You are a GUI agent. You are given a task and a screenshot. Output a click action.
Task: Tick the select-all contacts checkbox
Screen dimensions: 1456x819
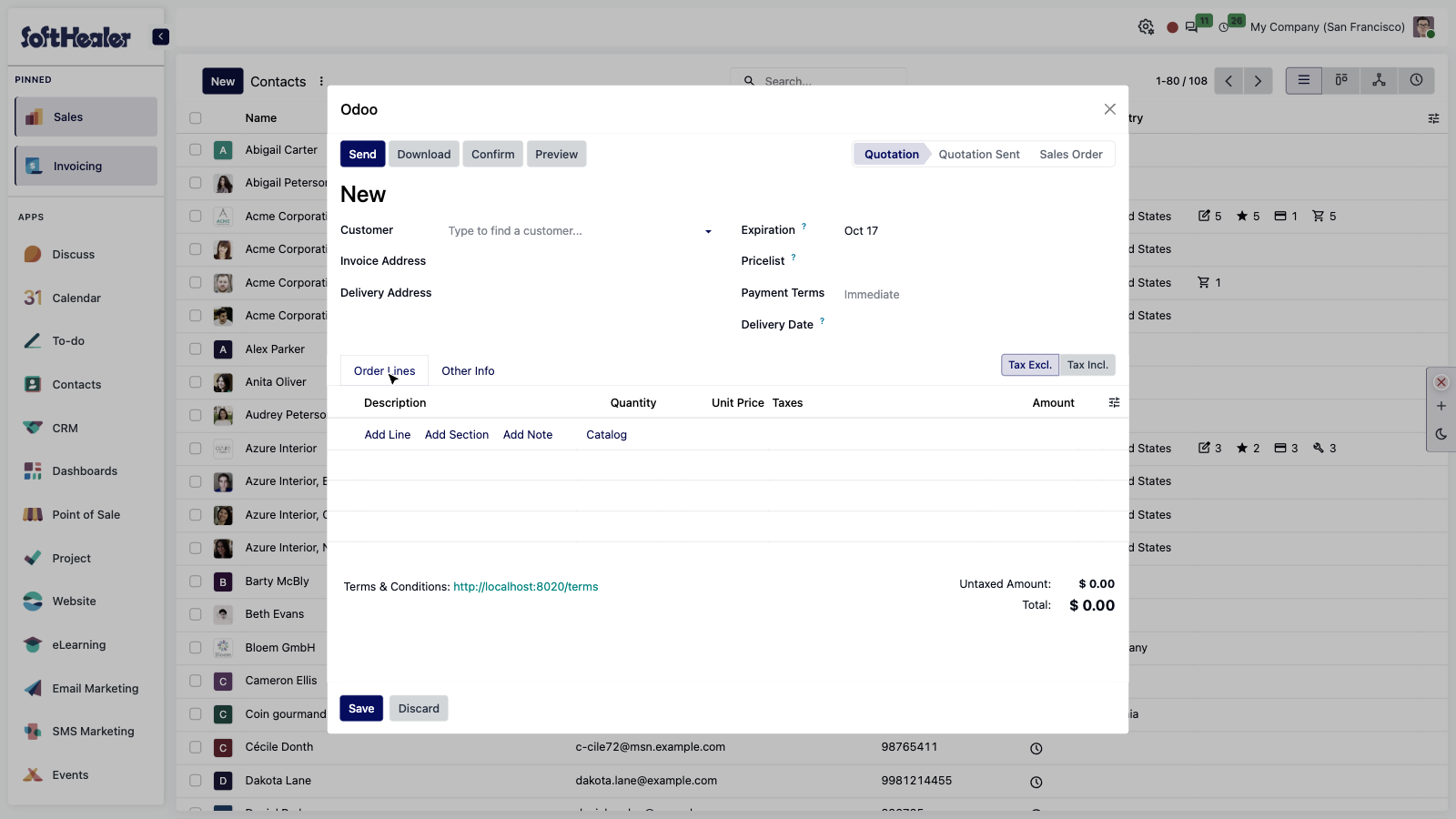click(x=196, y=118)
